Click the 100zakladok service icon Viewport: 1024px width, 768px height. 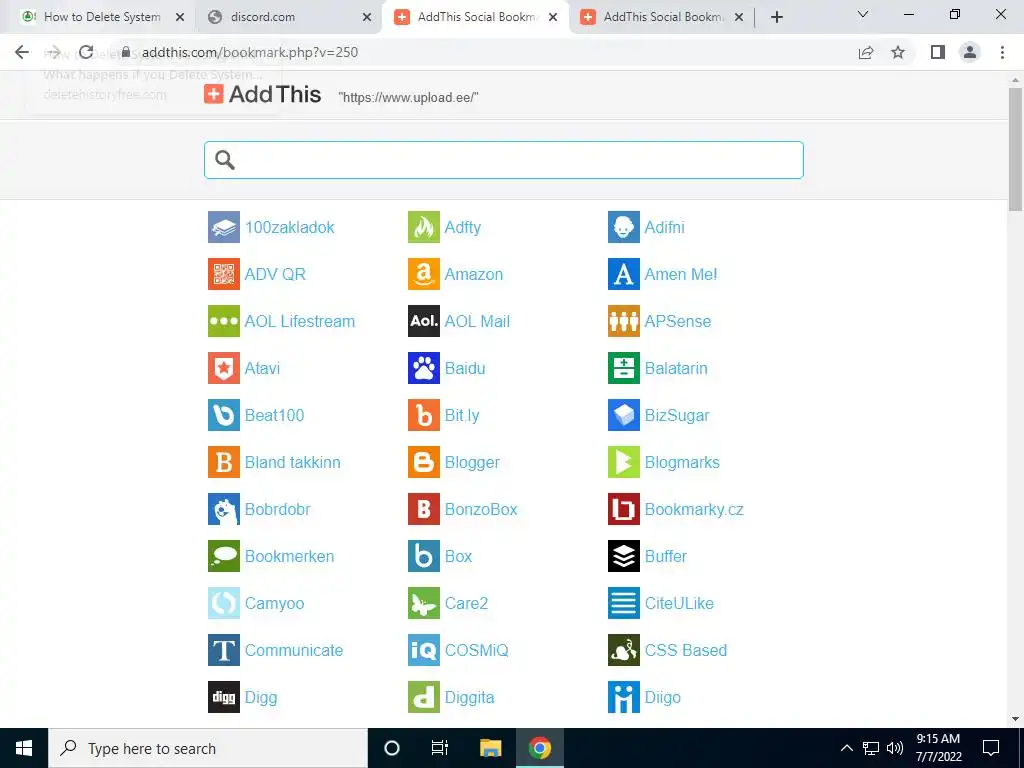[223, 227]
